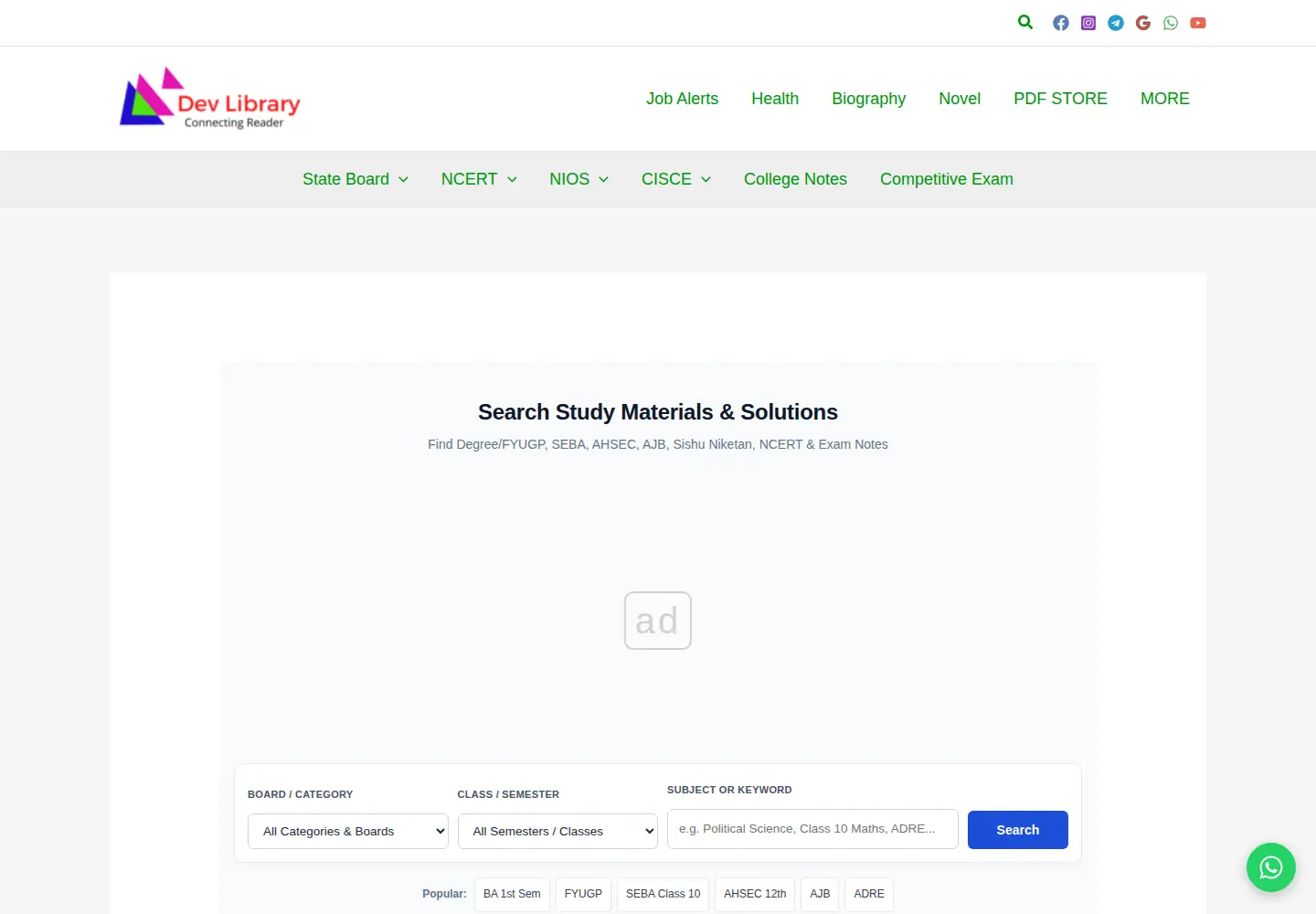Go to Competitive Exam
Screen dimensions: 1316x914
pyautogui.click(x=947, y=179)
